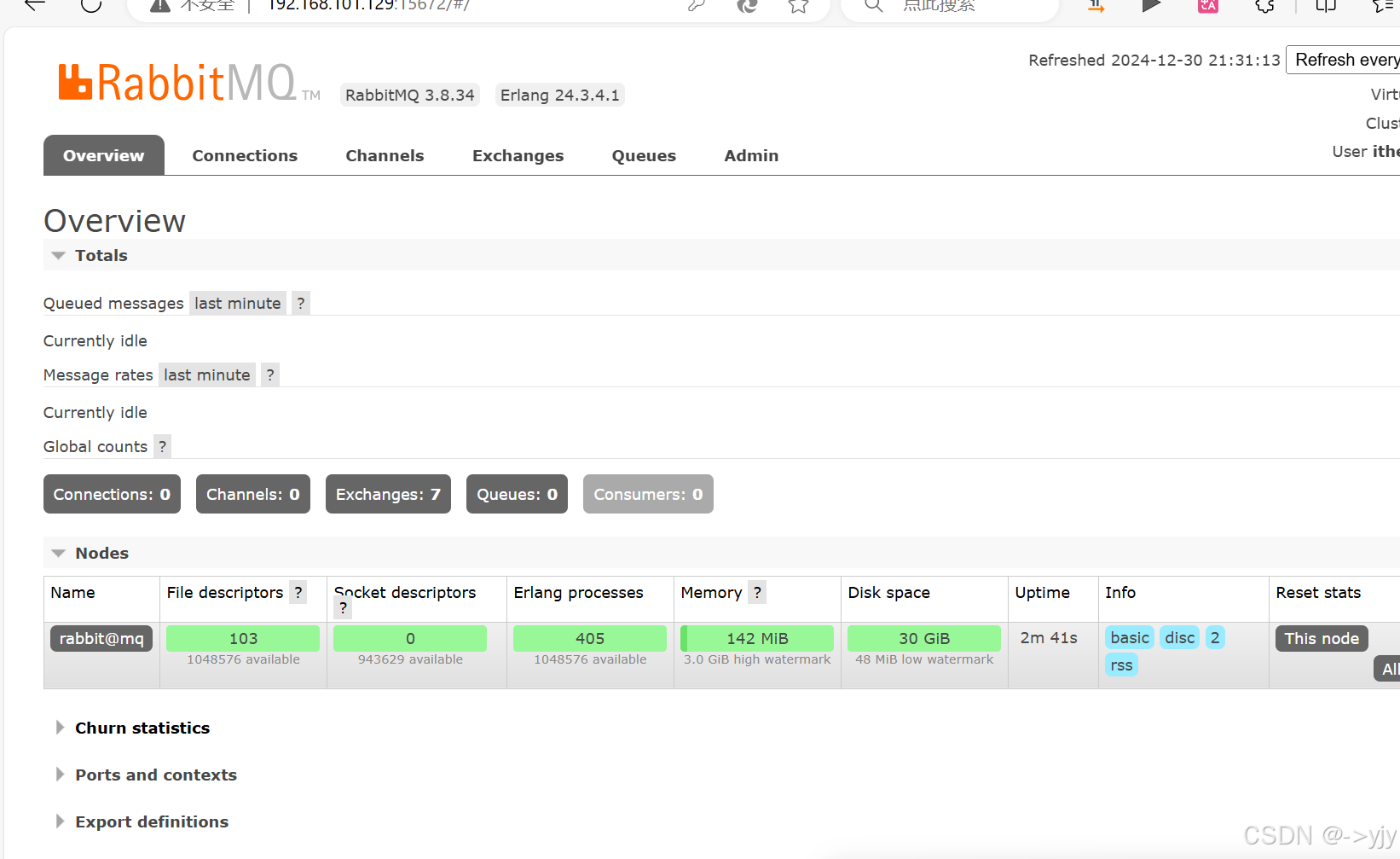Click the disc info tag
This screenshot has width=1400, height=859.
[x=1180, y=637]
